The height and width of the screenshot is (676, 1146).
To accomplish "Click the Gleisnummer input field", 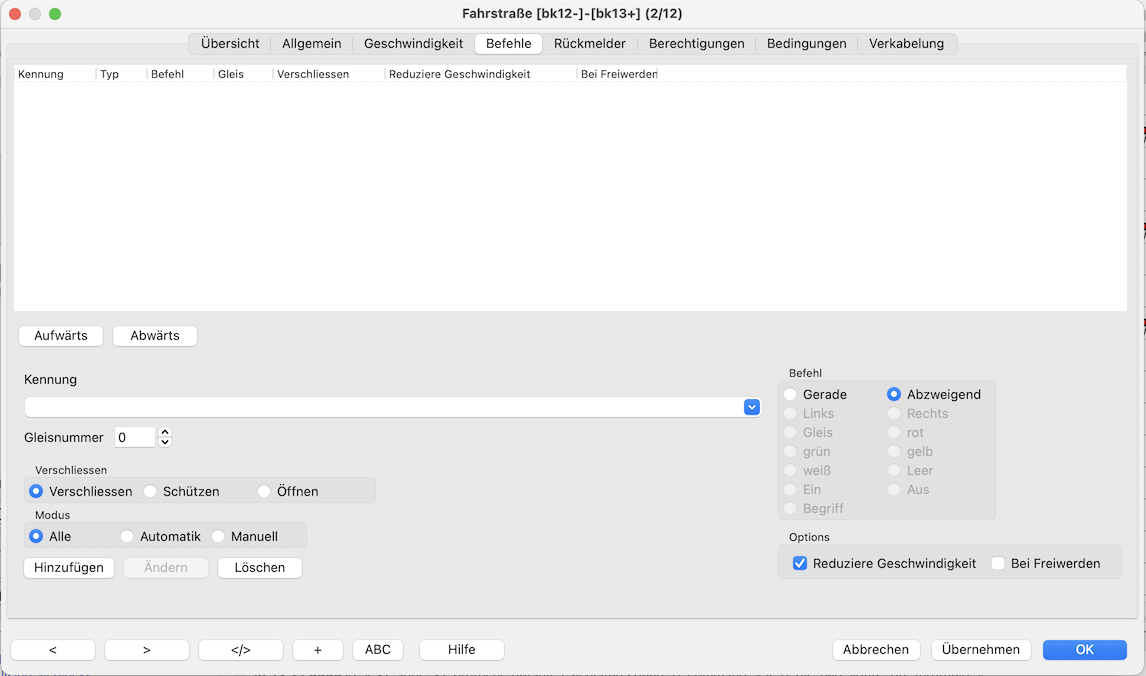I will point(135,437).
